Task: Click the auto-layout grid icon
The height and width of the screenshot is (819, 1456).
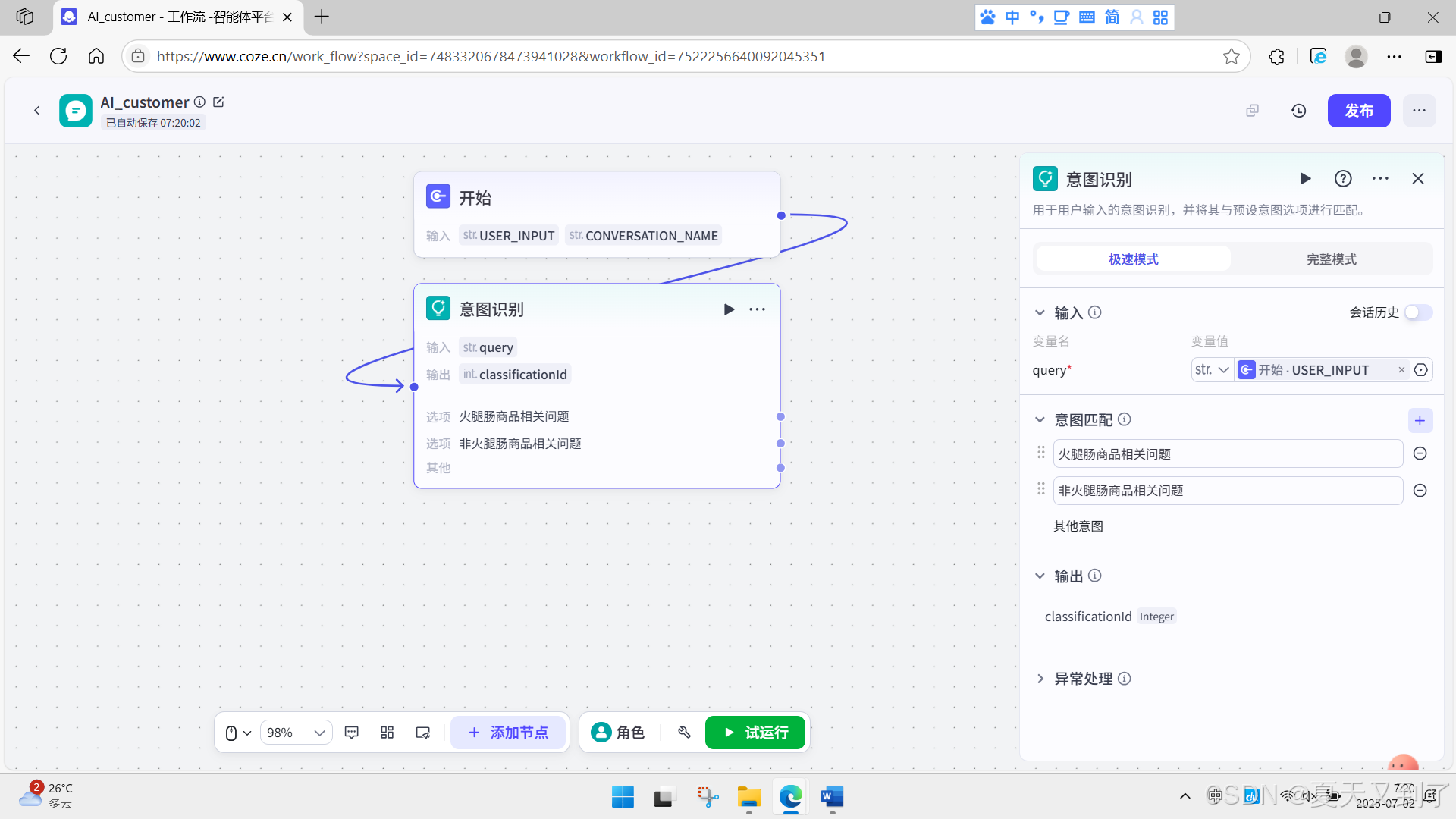Action: coord(387,733)
